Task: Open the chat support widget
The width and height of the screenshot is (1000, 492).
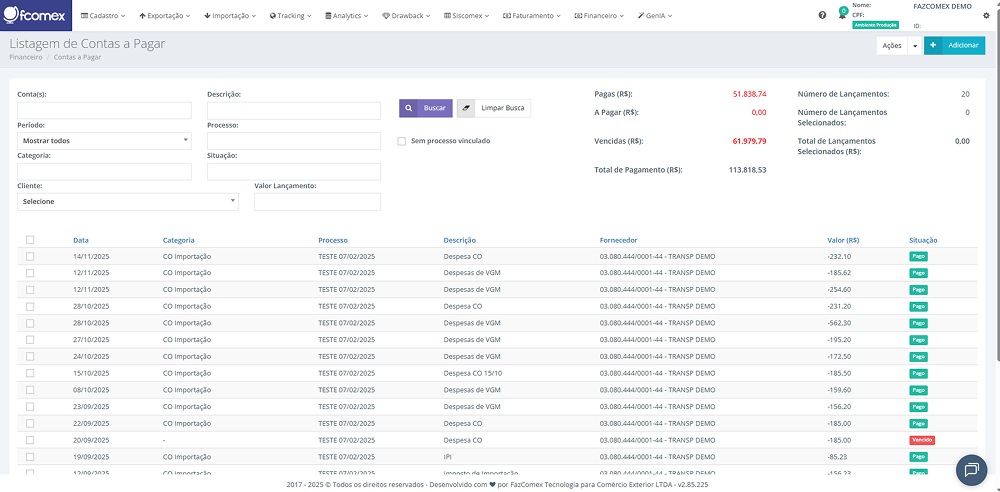Action: (x=971, y=469)
